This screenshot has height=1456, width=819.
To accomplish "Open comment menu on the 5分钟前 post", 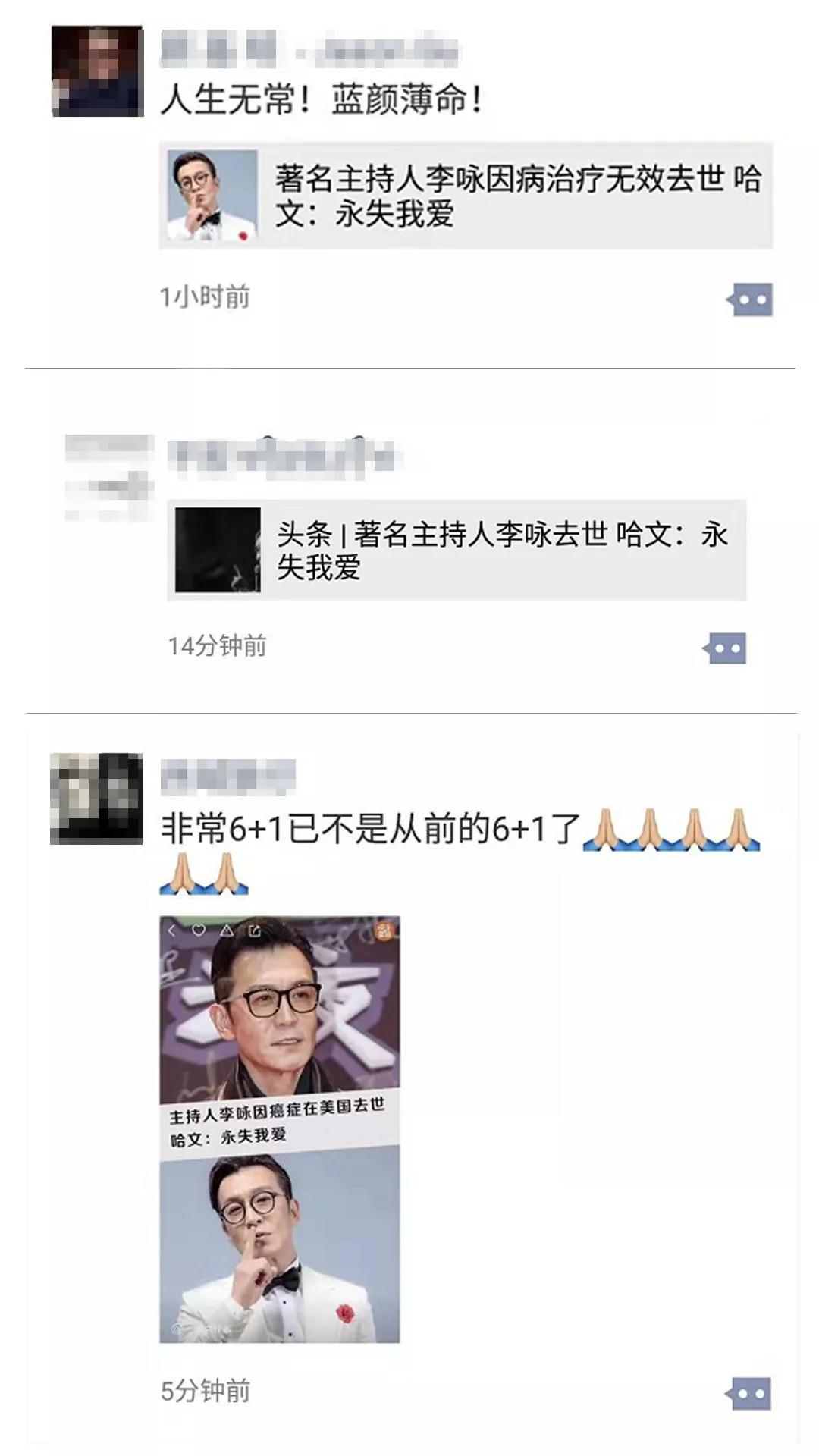I will pyautogui.click(x=748, y=1393).
